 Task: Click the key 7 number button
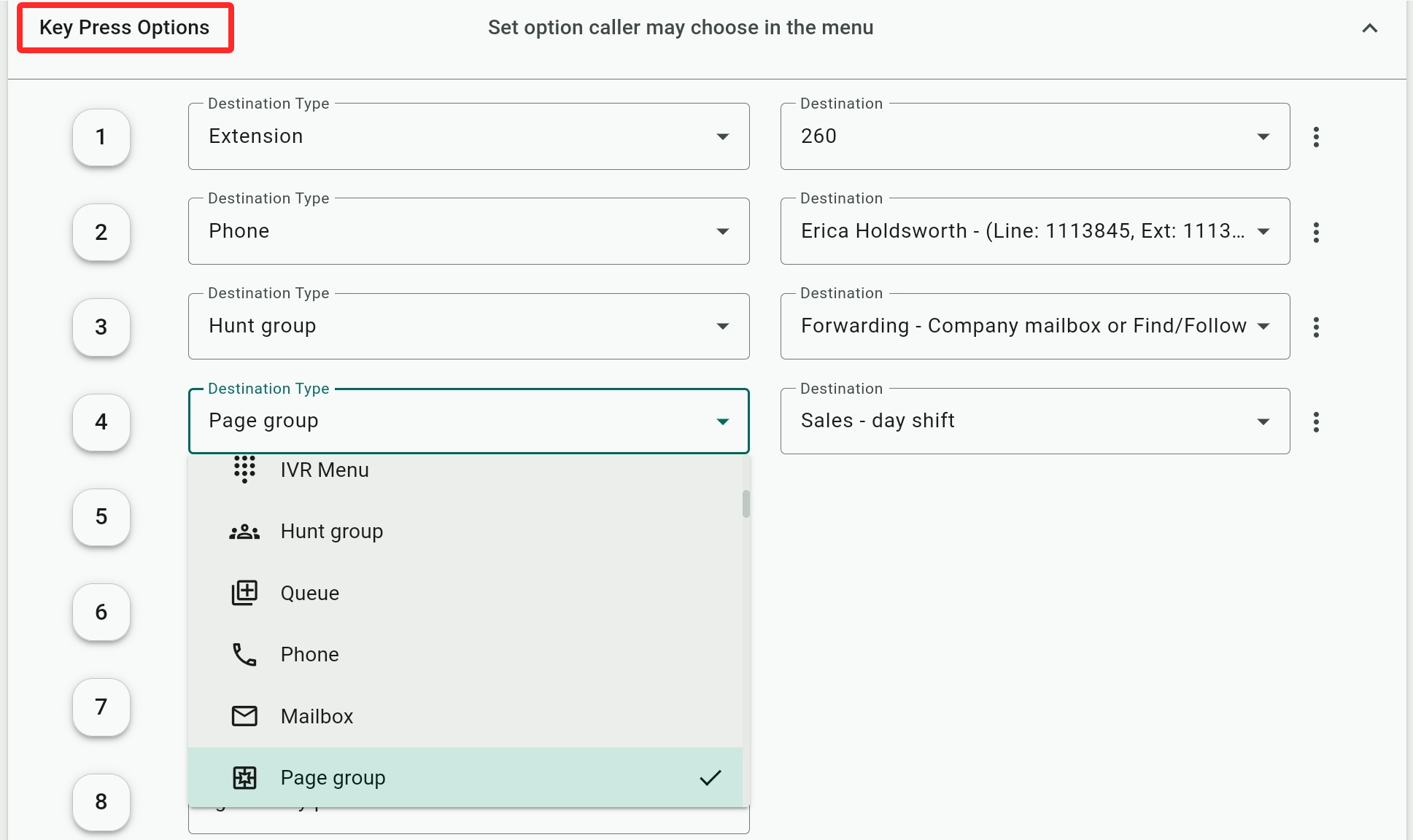[x=101, y=707]
